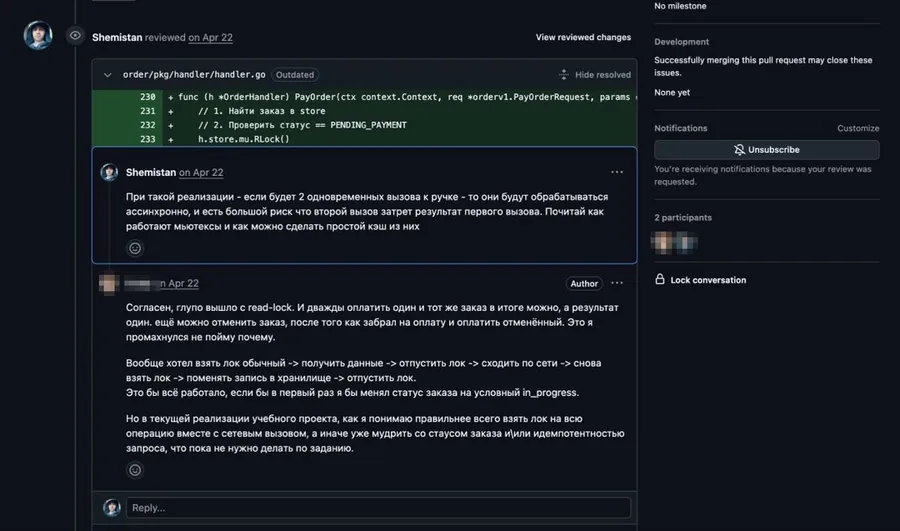Click the h.store.mu.RLock() code line
Screen dimensions: 900x531
pyautogui.click(x=244, y=139)
